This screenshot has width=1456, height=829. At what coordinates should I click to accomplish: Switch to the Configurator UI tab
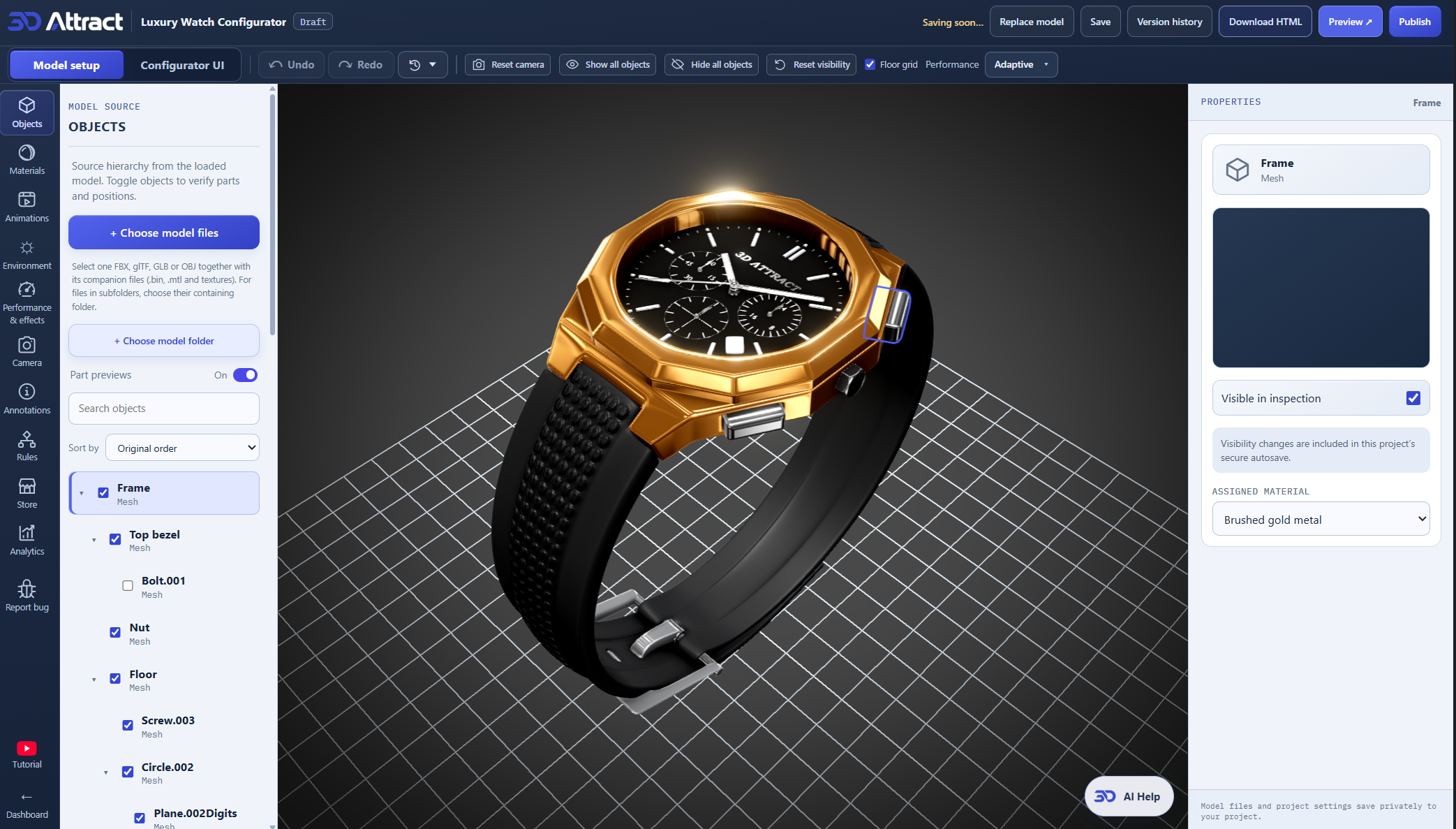click(182, 65)
